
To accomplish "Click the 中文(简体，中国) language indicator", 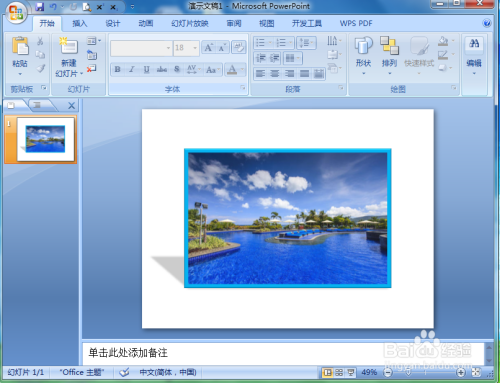I will tap(167, 372).
